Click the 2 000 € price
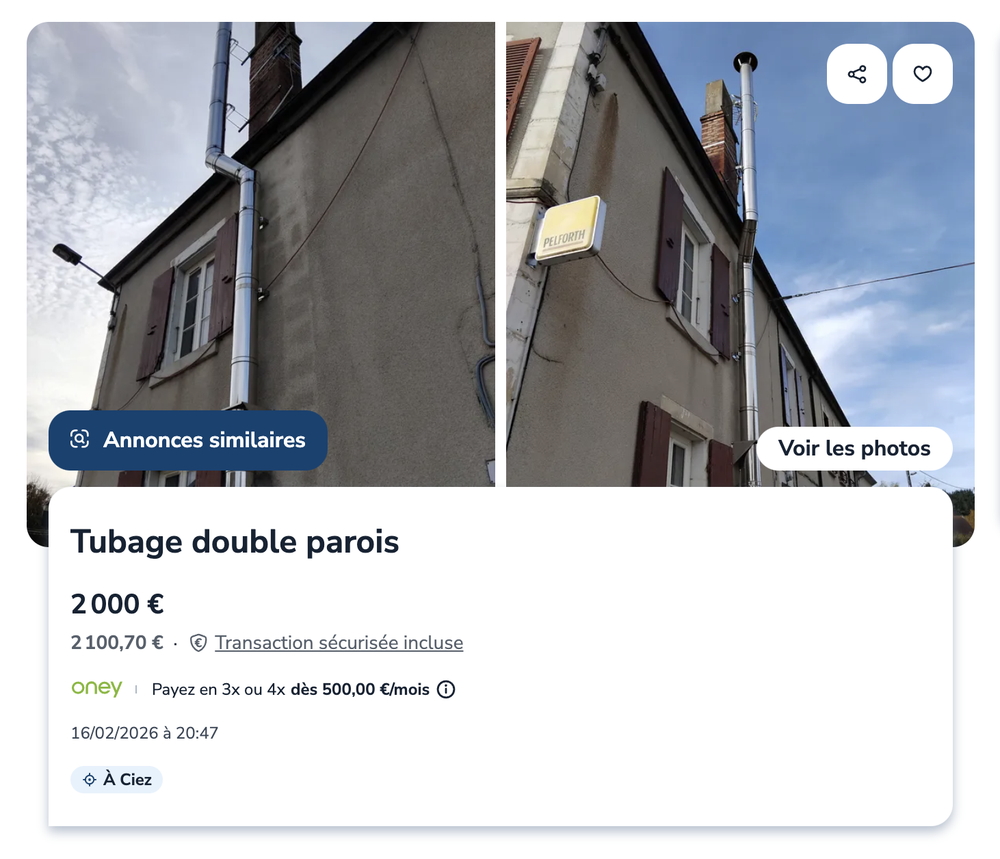 pos(117,604)
